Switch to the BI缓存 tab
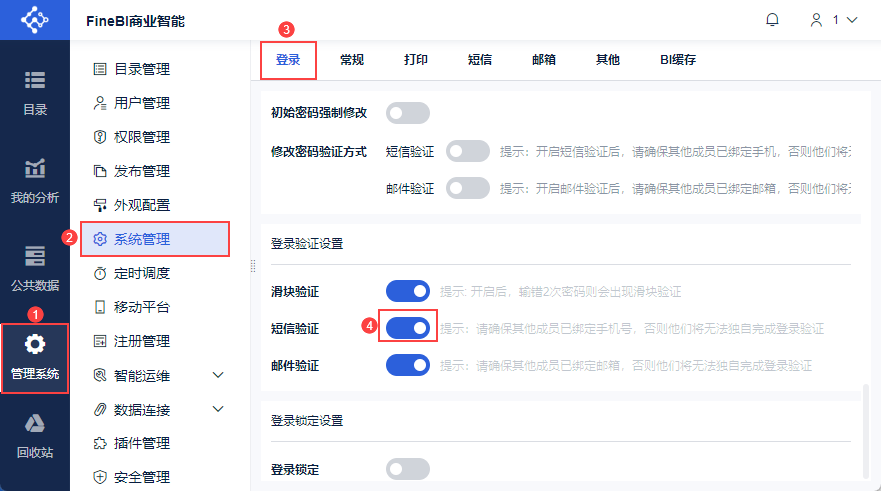Viewport: 881px width, 491px height. click(x=677, y=60)
